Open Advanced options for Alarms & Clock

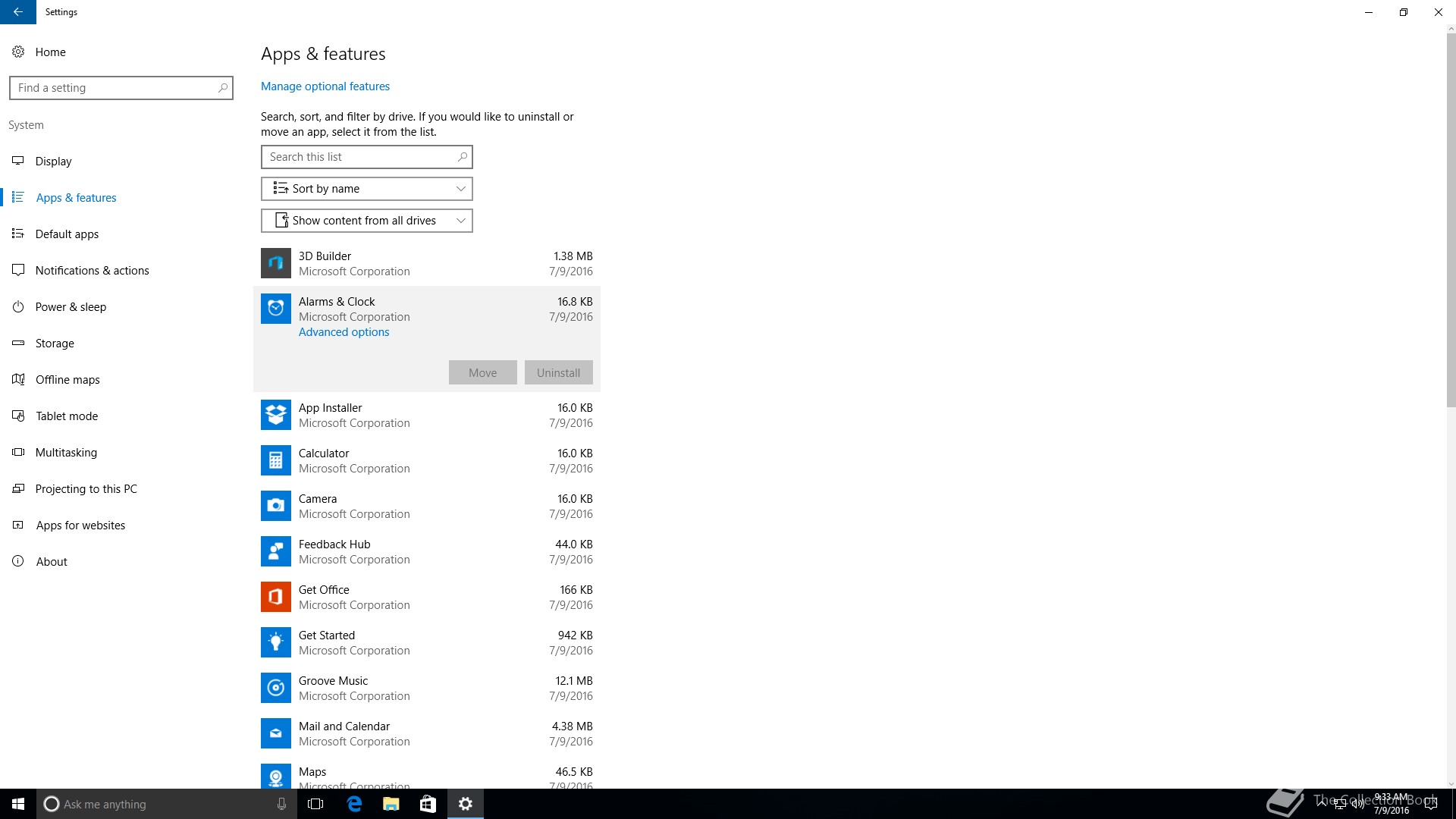click(344, 332)
